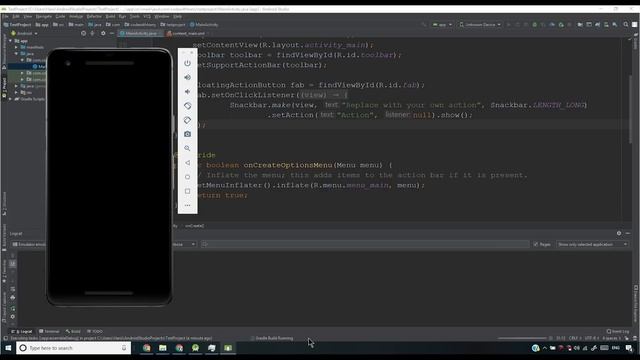Open the Run menu
This screenshot has height=360, width=640.
122,16
